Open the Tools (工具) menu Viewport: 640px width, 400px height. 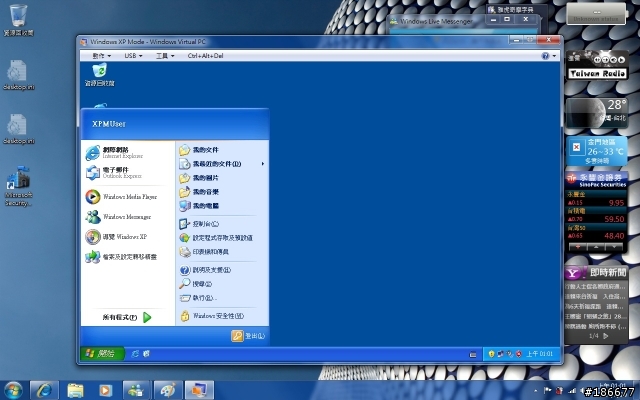coord(165,56)
